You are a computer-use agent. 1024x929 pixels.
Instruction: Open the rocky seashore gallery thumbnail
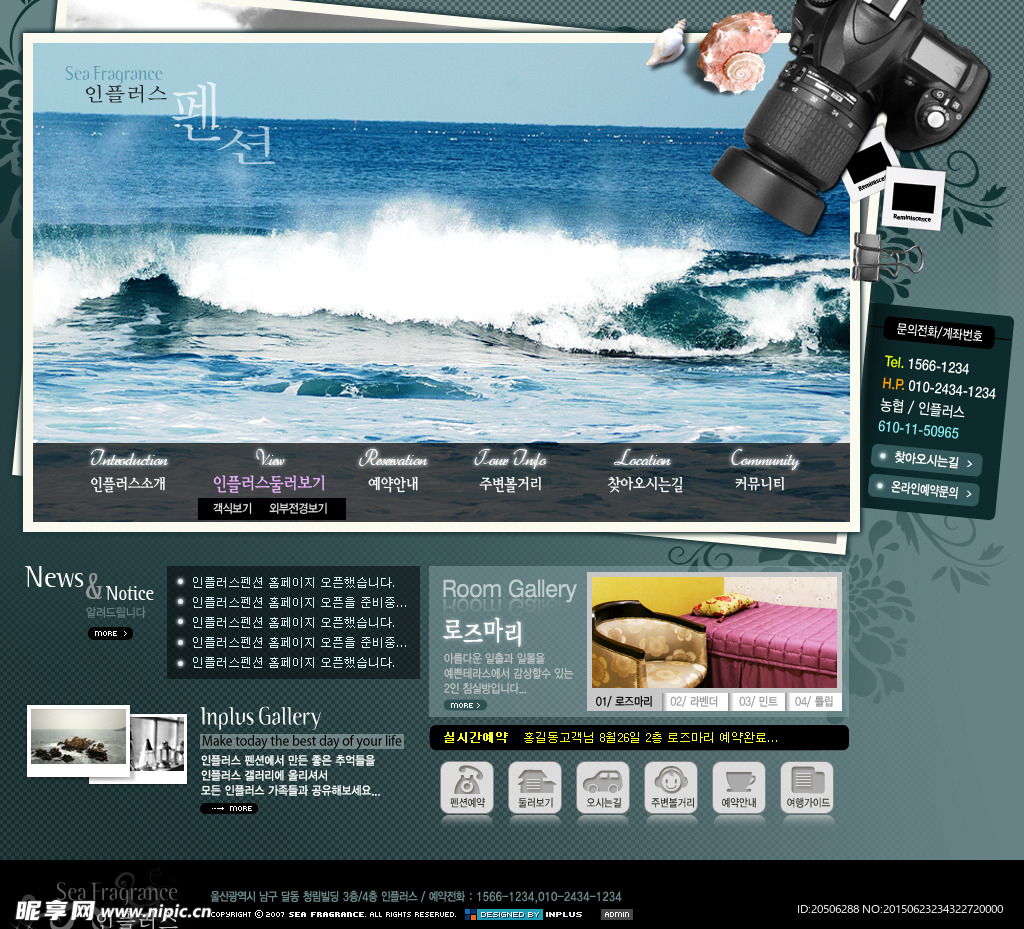pos(78,739)
